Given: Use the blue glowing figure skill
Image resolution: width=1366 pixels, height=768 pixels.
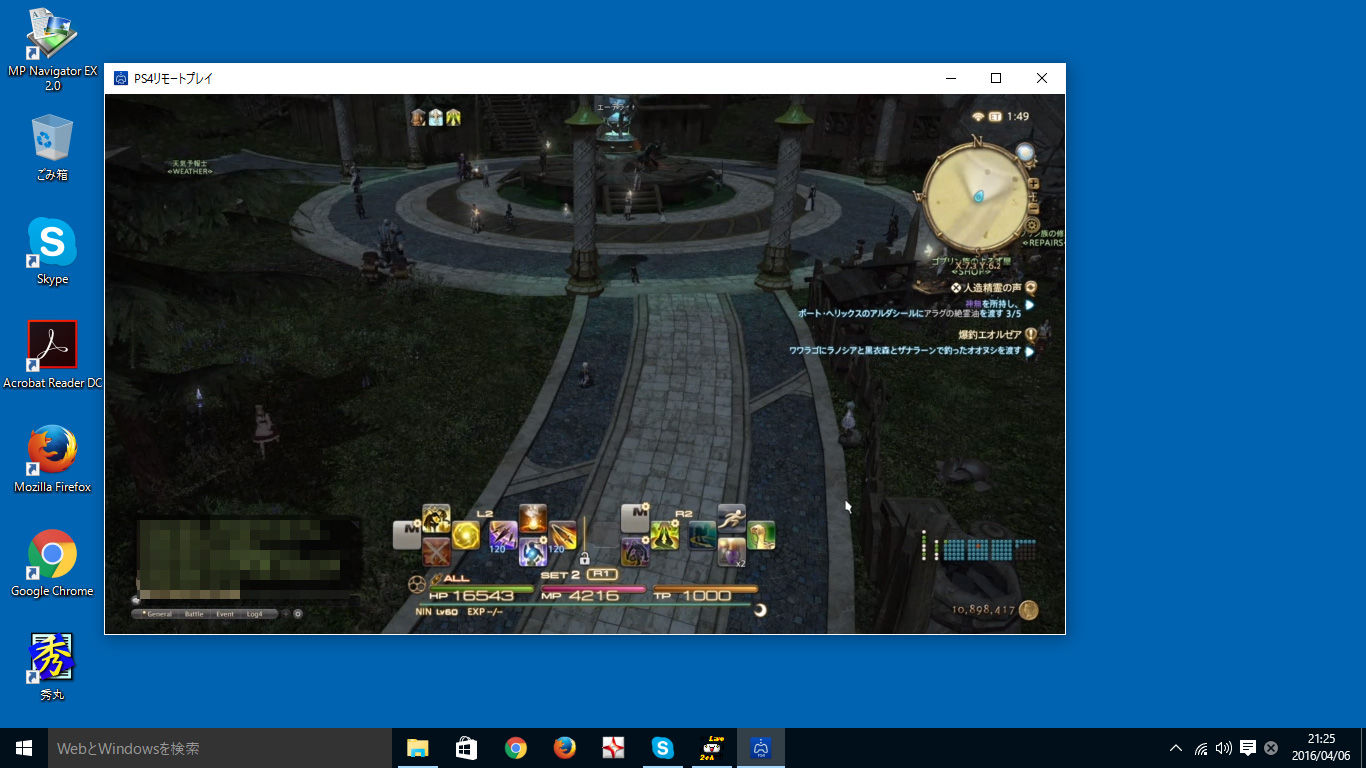Looking at the screenshot, I should point(532,551).
